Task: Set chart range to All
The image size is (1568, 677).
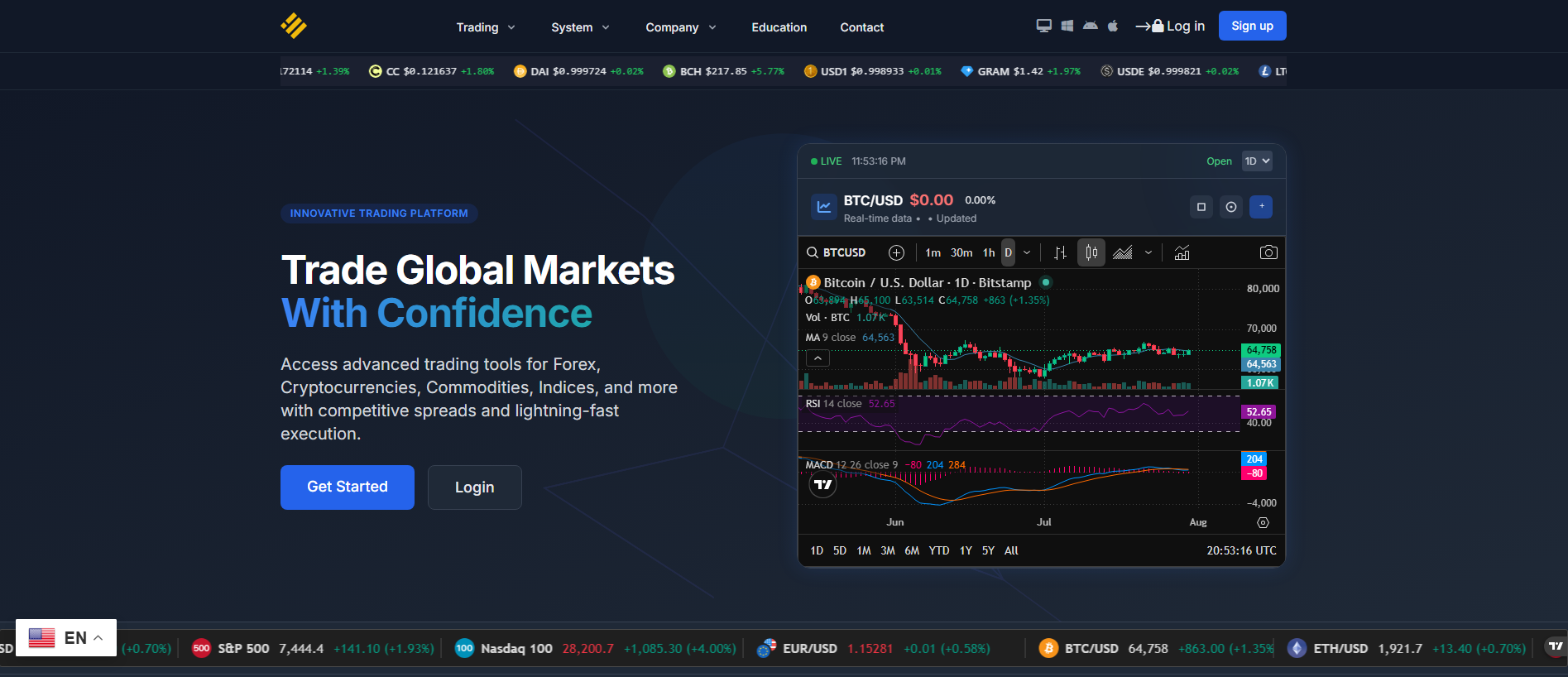Action: 1011,550
